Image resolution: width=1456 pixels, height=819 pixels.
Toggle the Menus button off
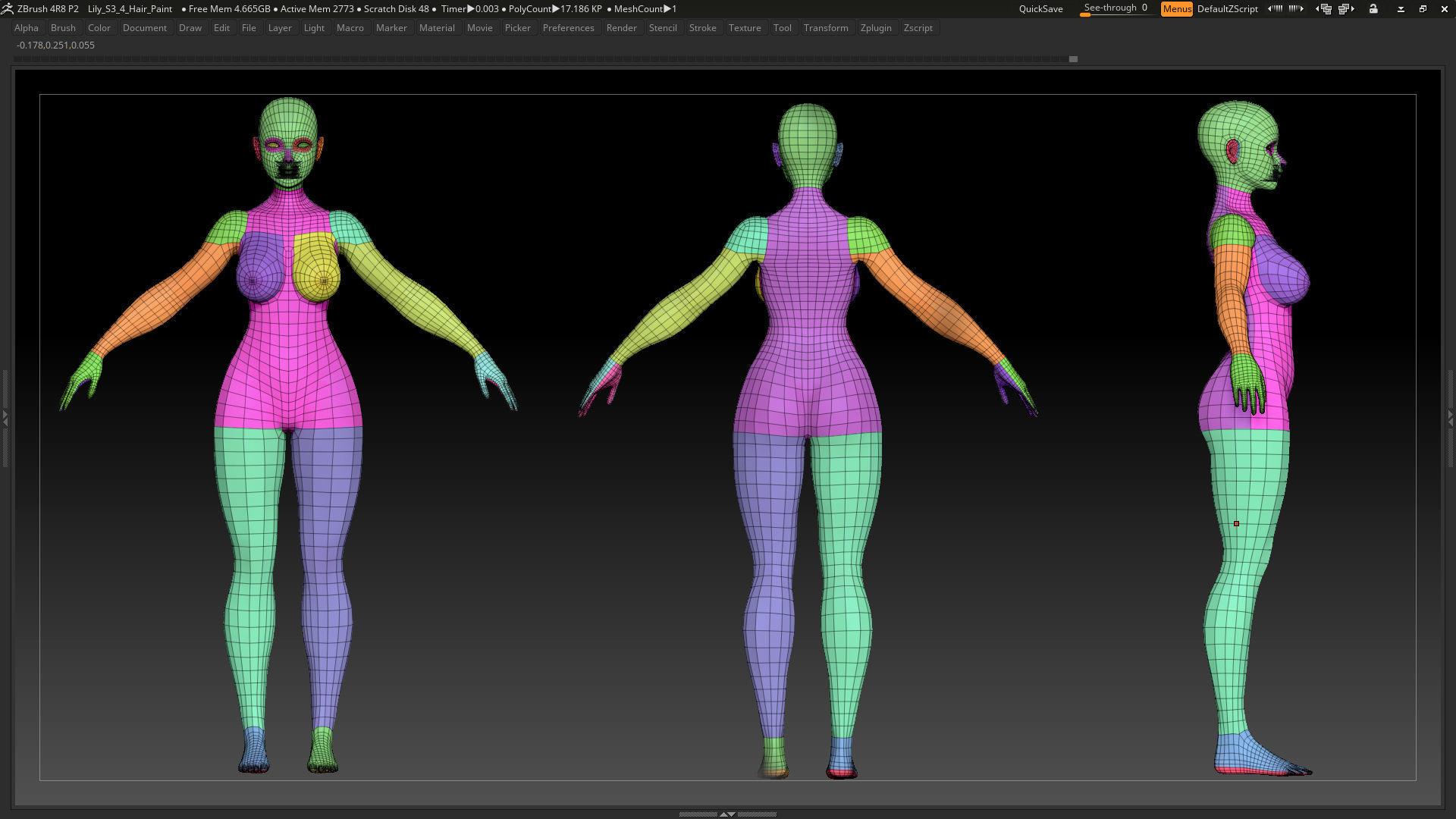pyautogui.click(x=1177, y=9)
